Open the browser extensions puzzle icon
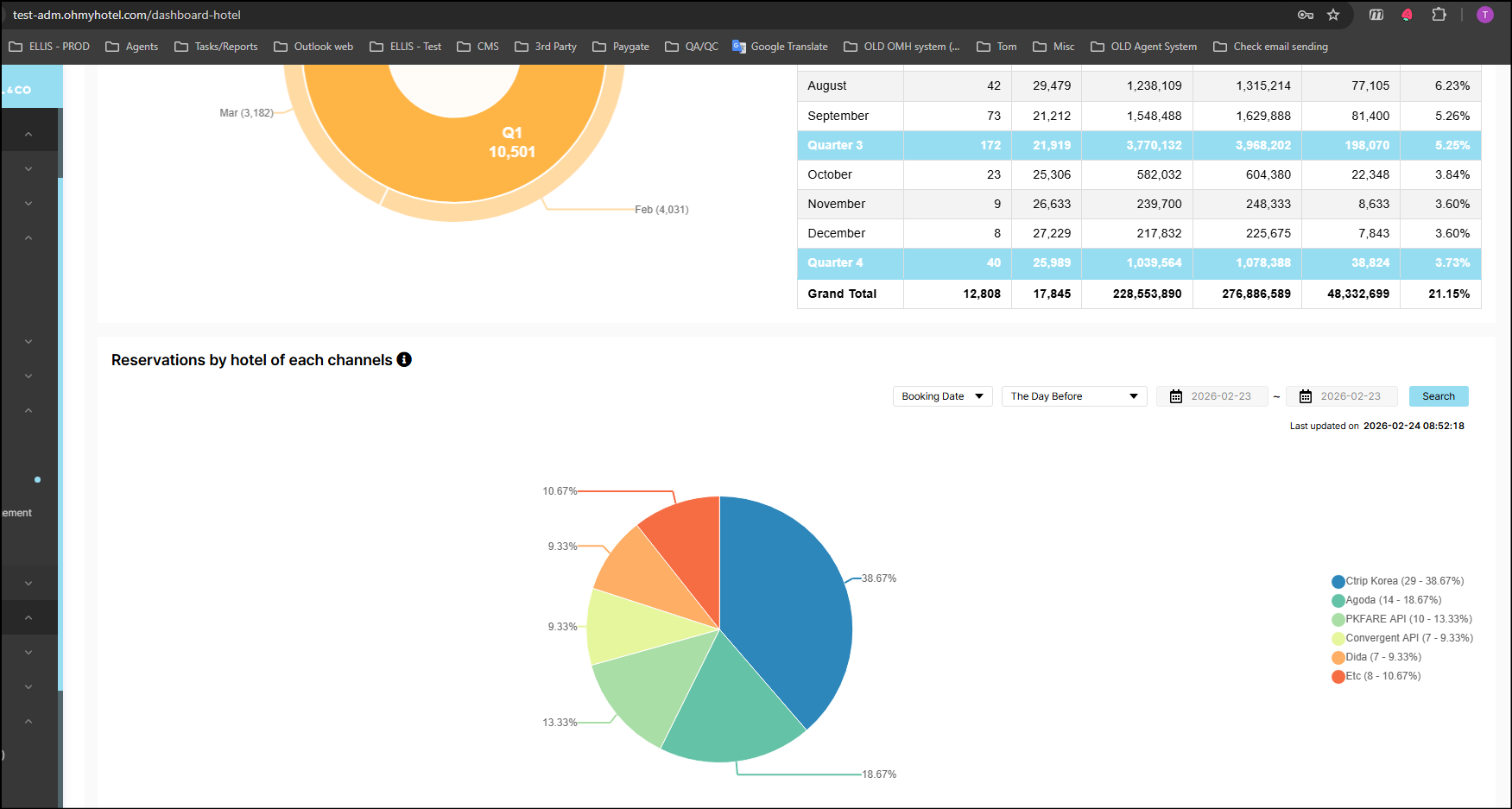Image resolution: width=1512 pixels, height=809 pixels. pyautogui.click(x=1439, y=15)
